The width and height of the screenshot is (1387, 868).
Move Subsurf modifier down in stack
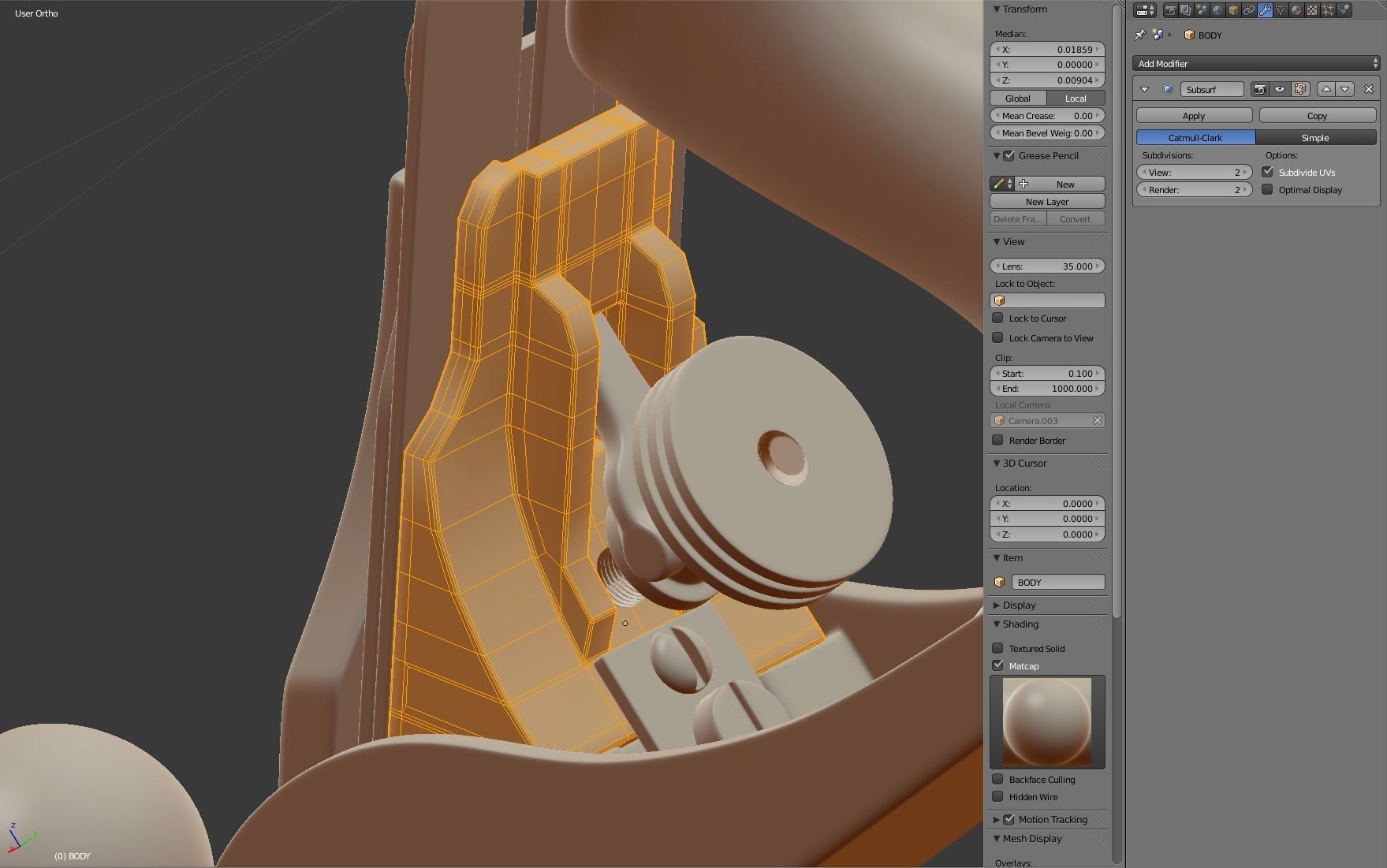[x=1345, y=89]
